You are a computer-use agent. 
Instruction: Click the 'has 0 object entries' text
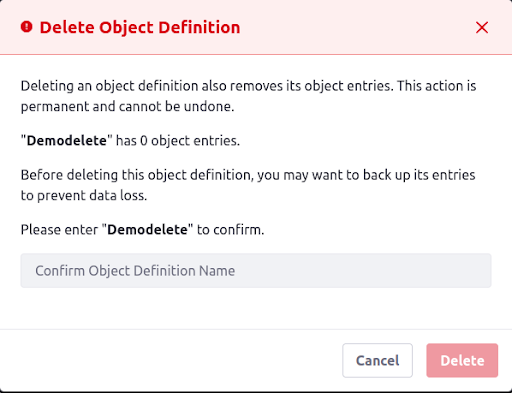tap(178, 141)
